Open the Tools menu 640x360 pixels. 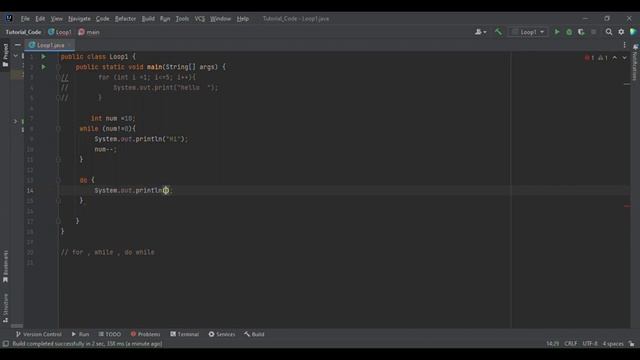(x=182, y=19)
